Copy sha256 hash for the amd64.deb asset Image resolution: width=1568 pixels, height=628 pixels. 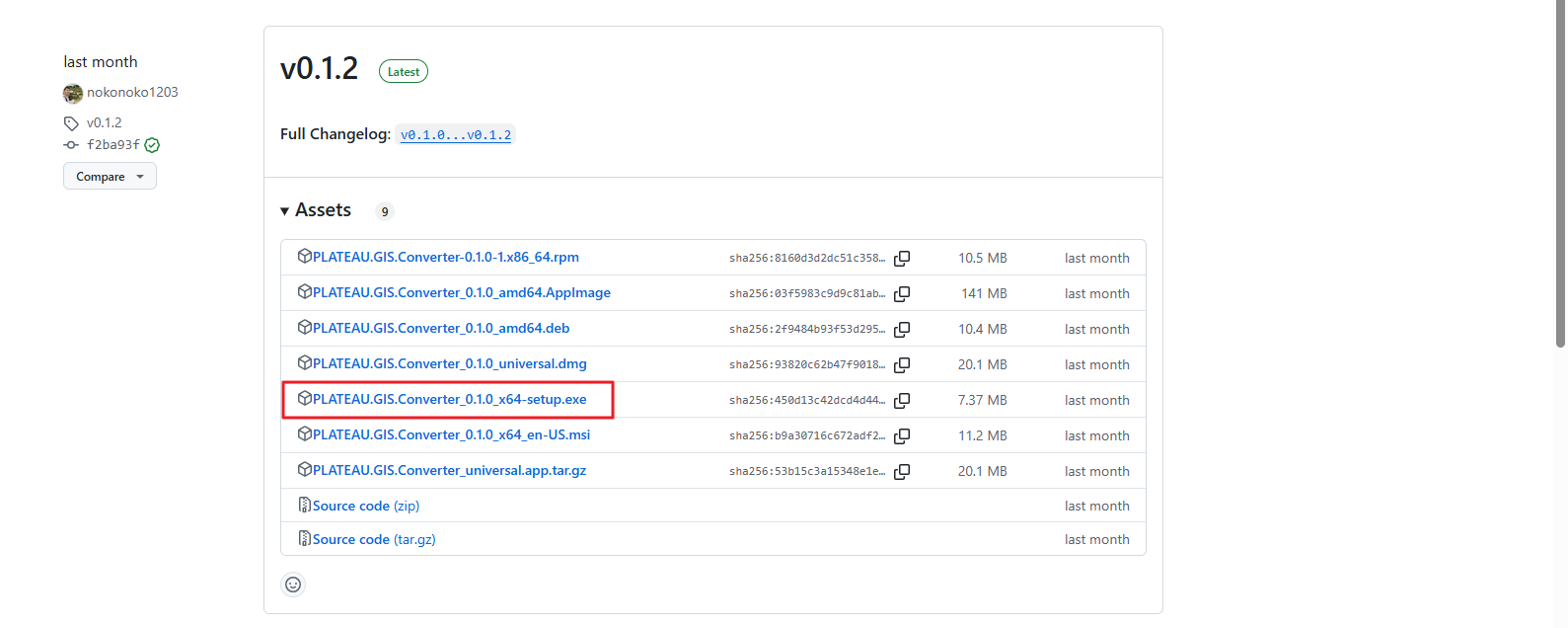pos(902,330)
